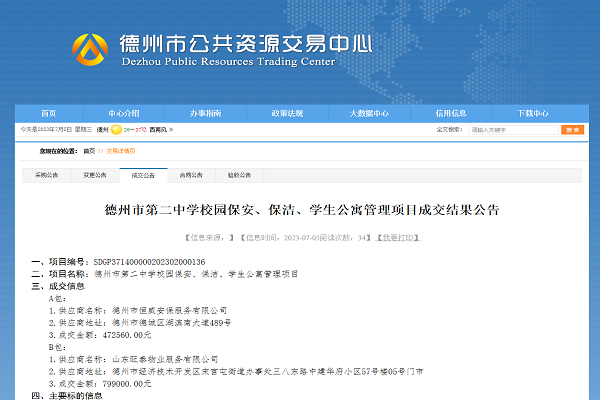Image resolution: width=600 pixels, height=400 pixels.
Task: Focus the full-text search keyword field
Action: coord(513,130)
